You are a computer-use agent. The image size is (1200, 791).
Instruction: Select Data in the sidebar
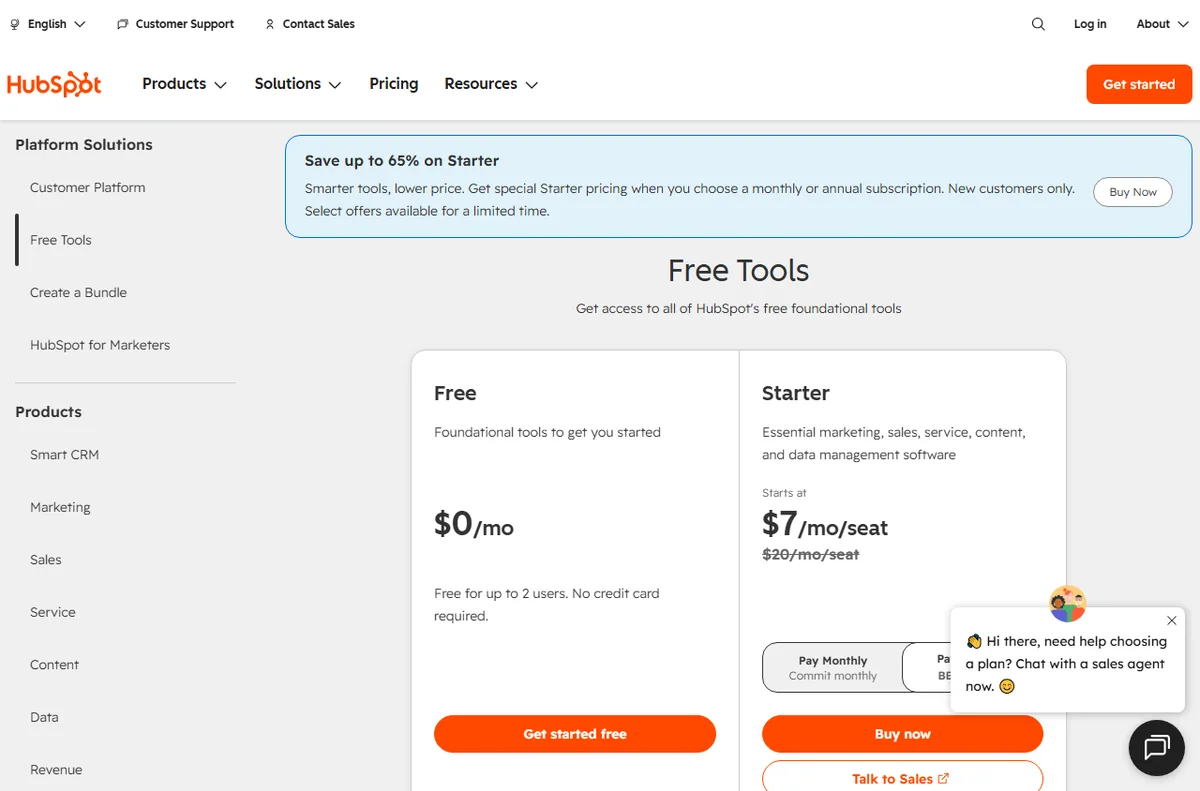(x=44, y=717)
